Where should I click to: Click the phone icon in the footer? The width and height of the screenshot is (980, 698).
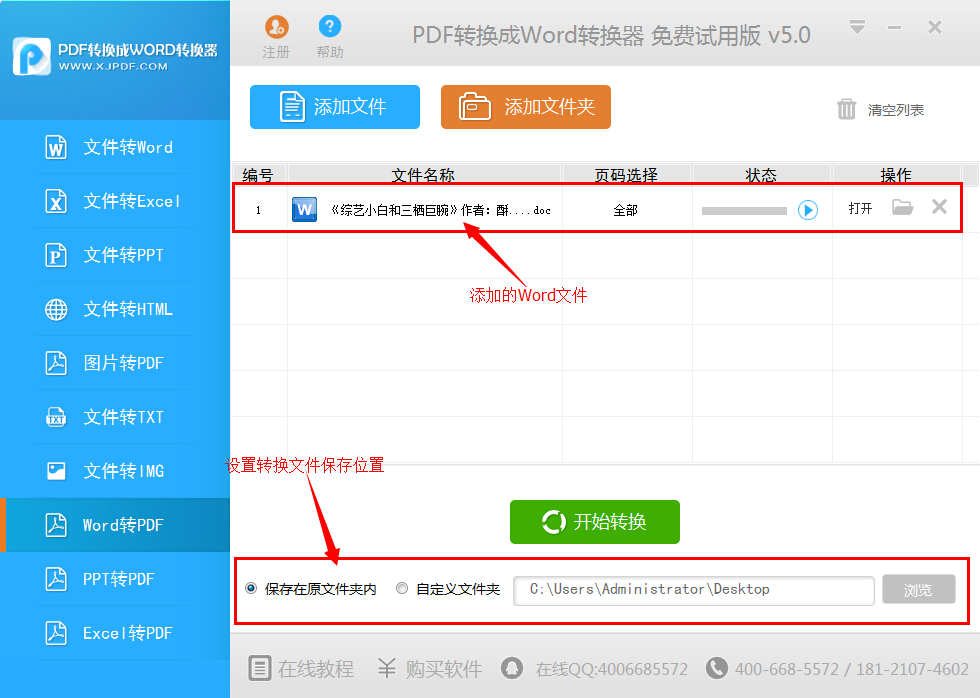click(x=716, y=667)
